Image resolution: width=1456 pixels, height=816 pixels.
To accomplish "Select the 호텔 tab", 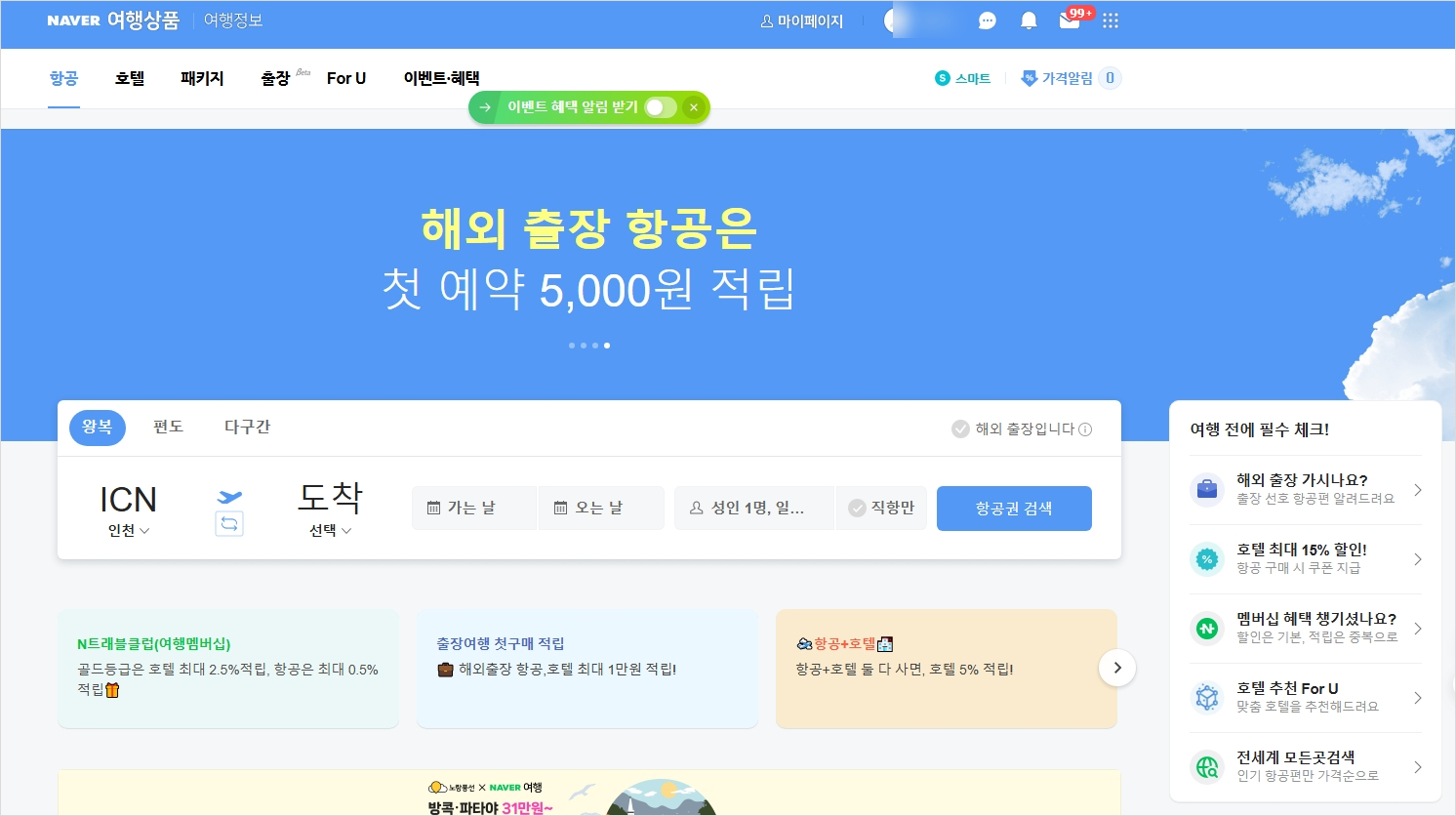I will pyautogui.click(x=130, y=78).
